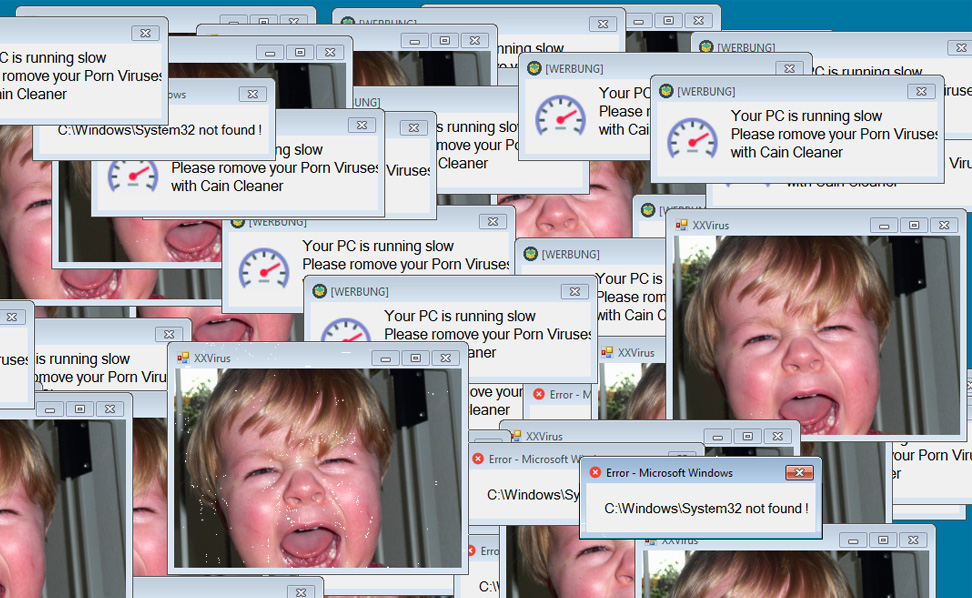The height and width of the screenshot is (598, 972).
Task: Click the error icon of the Error - Microsoft W dialog behind the front one
Action: (x=478, y=459)
